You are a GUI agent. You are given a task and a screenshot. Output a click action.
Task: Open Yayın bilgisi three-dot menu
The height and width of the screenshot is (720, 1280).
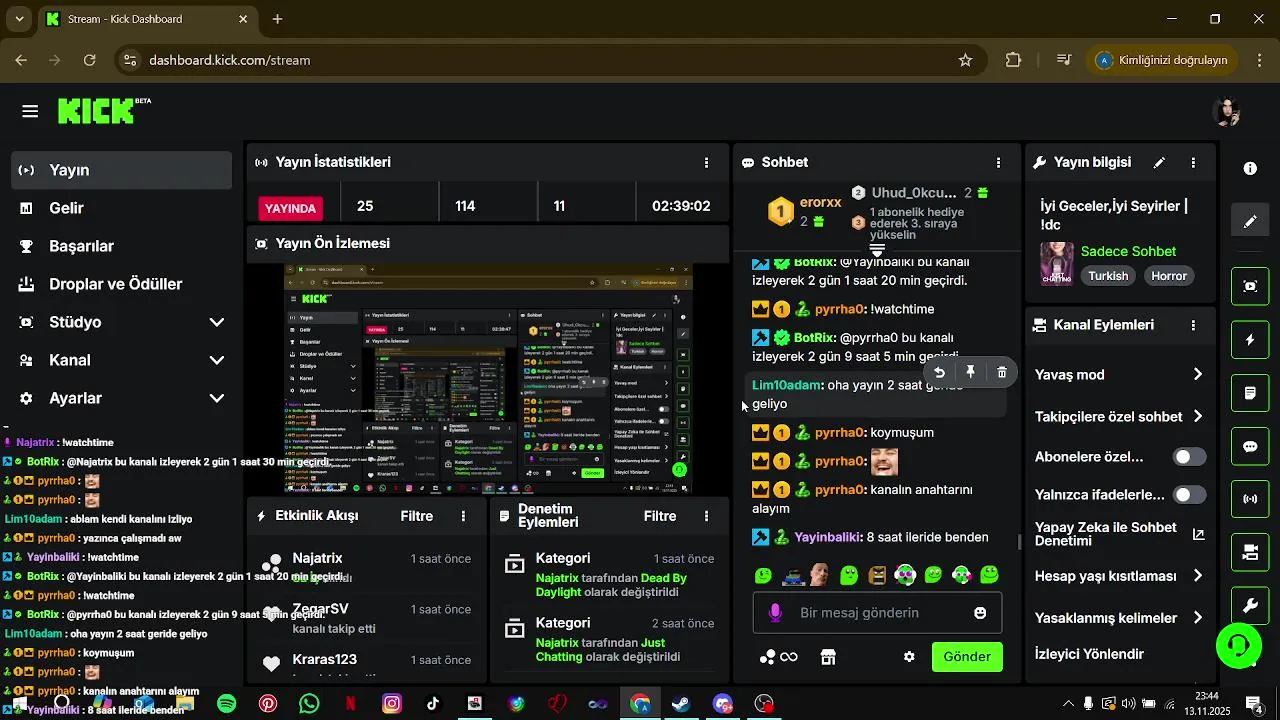[x=1193, y=162]
